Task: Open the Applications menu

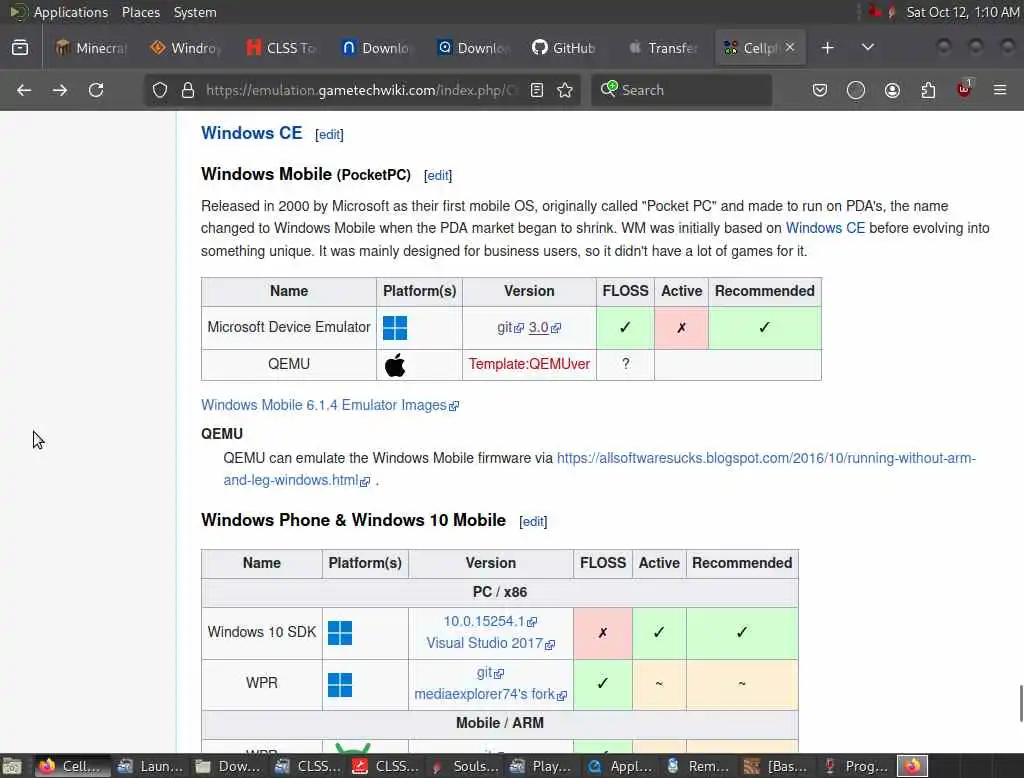Action: pos(71,12)
